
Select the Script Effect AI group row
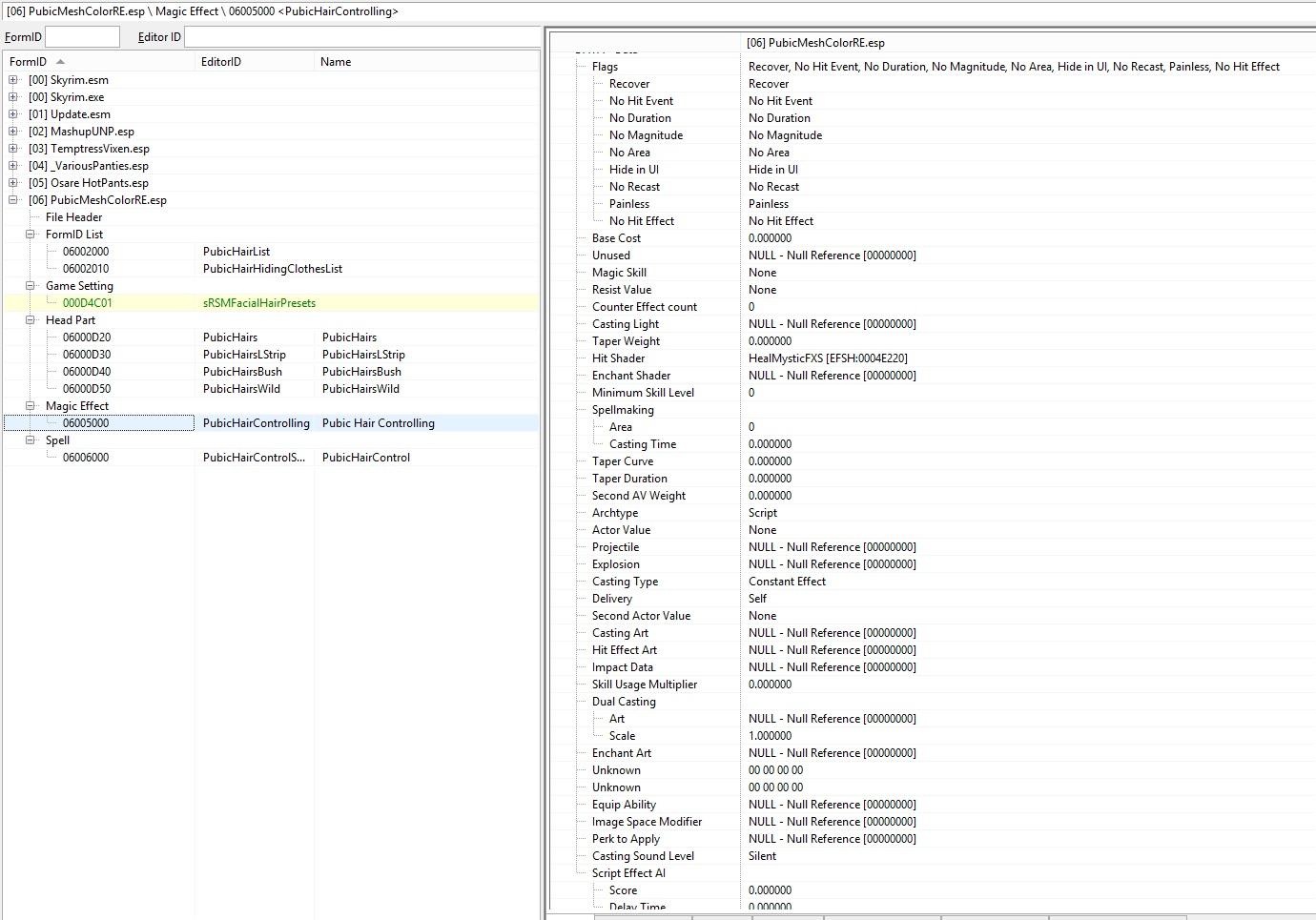point(933,873)
